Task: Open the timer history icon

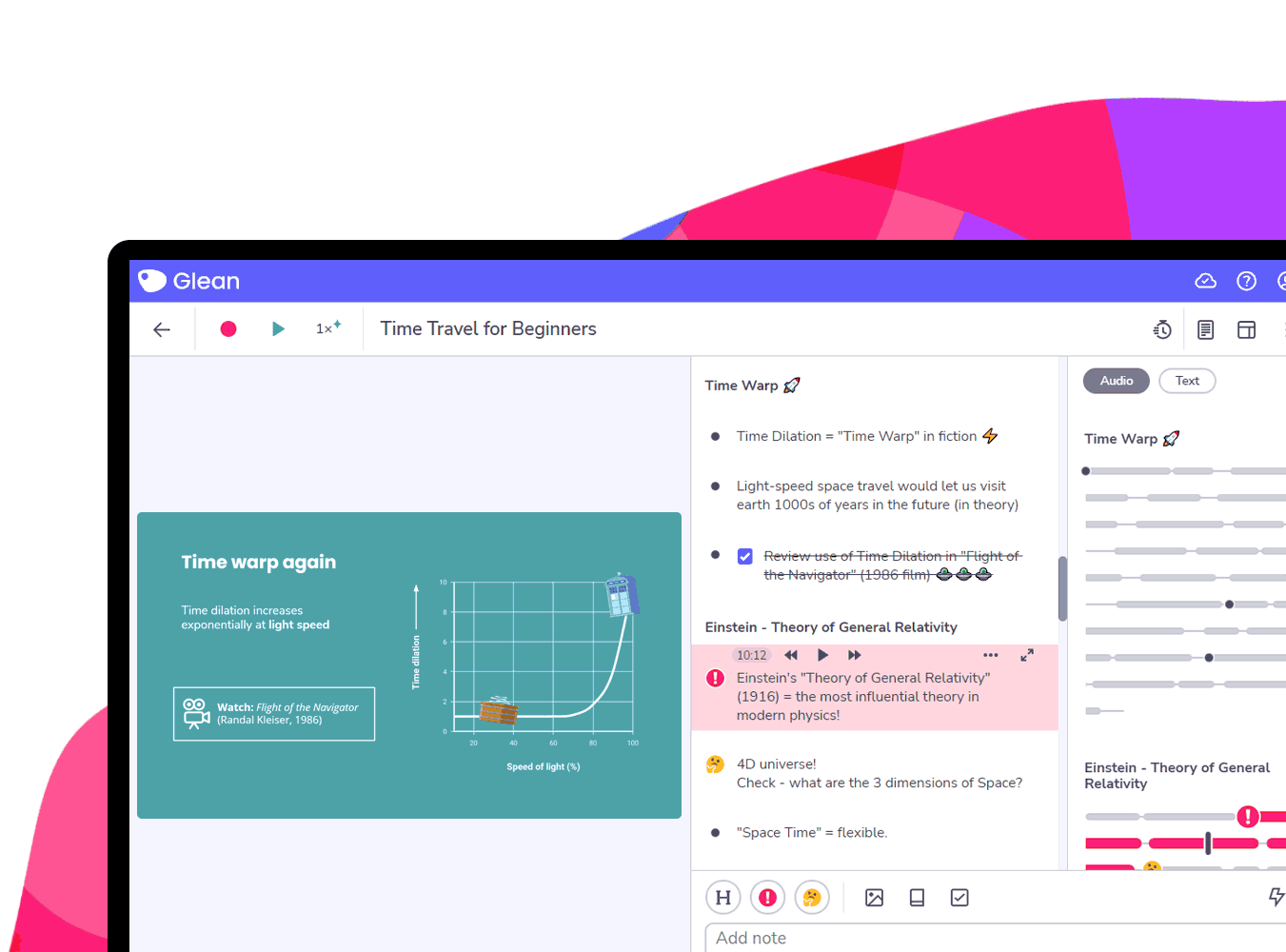Action: (x=1162, y=329)
